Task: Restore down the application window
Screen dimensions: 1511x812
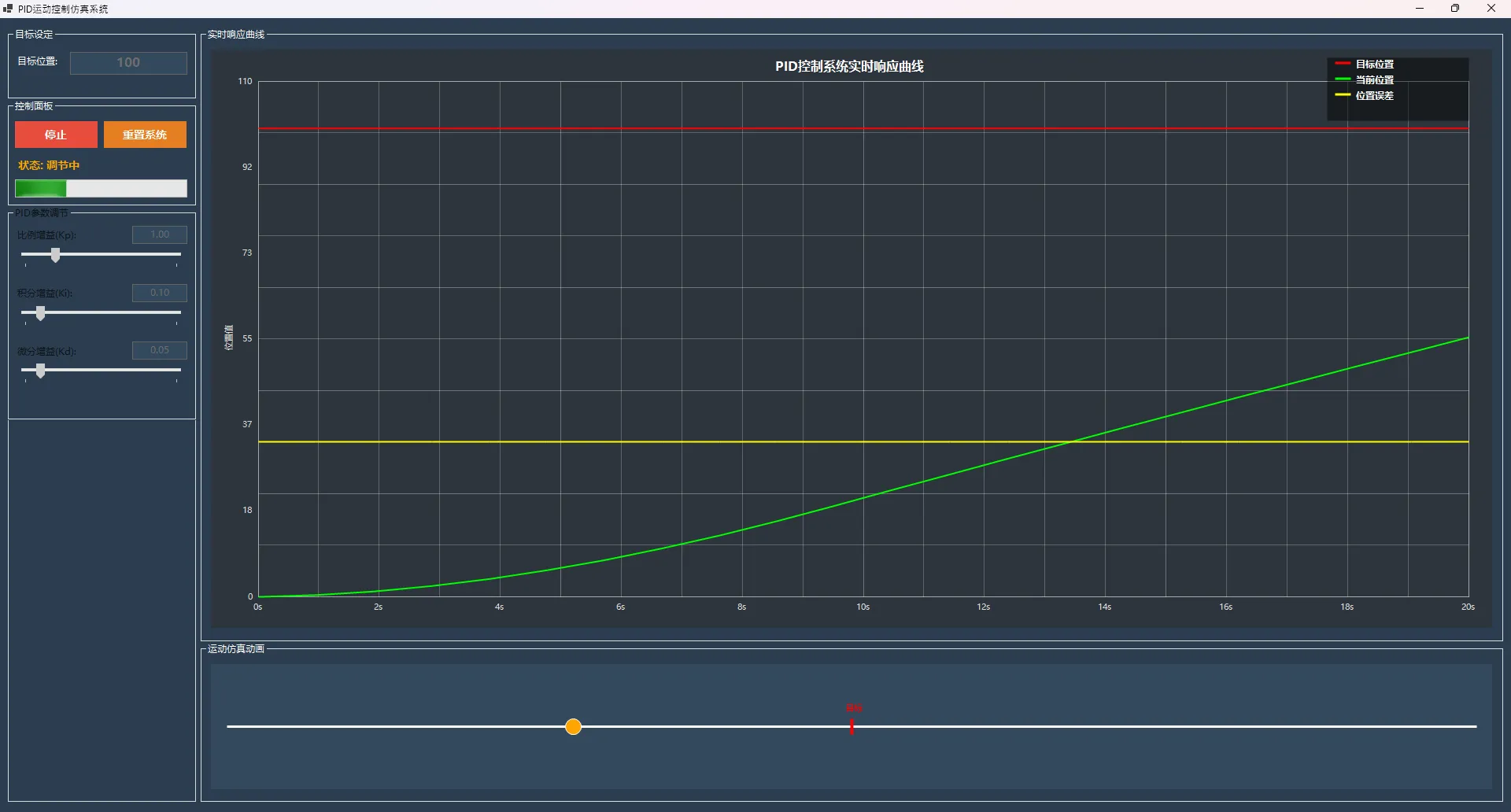Action: click(x=1455, y=9)
